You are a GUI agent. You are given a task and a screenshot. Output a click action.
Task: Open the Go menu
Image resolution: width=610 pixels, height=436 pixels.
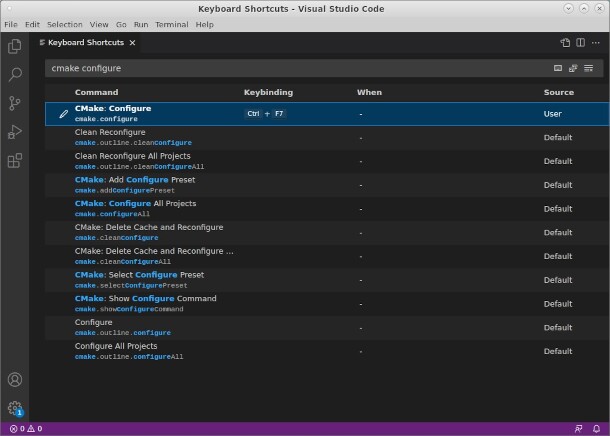tap(121, 25)
